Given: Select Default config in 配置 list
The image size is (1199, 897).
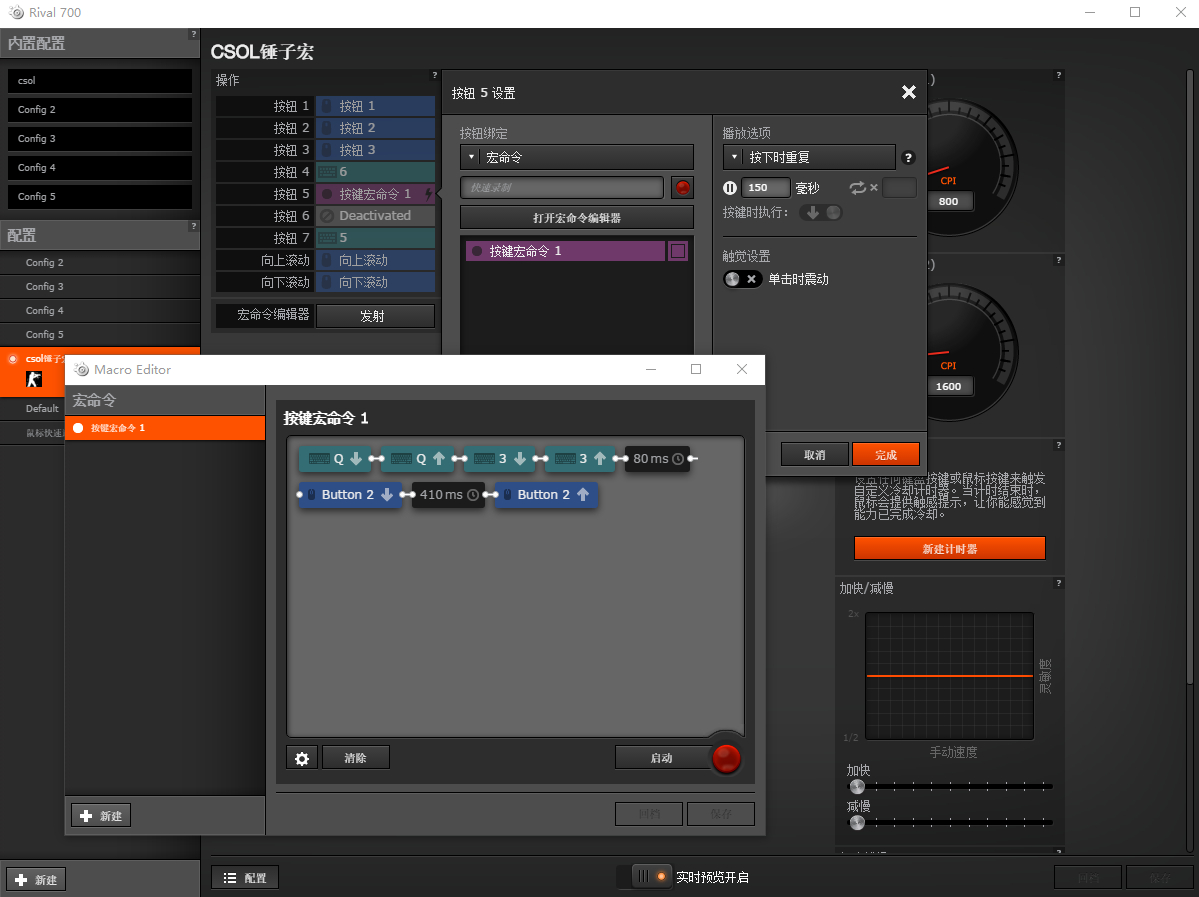Looking at the screenshot, I should coord(32,408).
